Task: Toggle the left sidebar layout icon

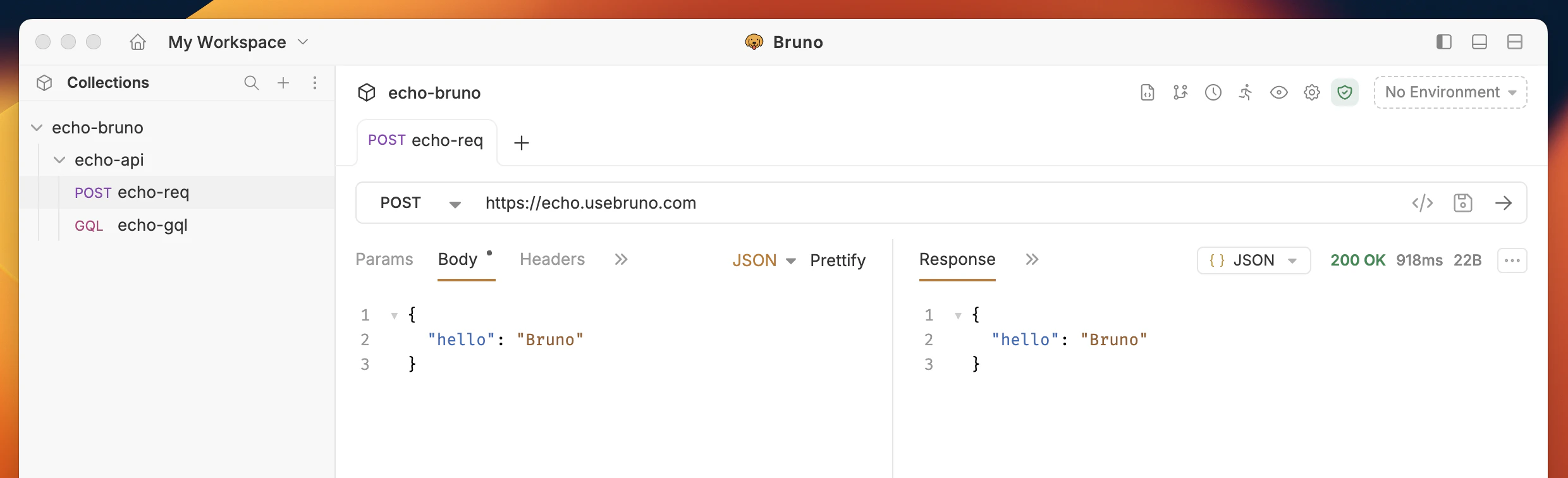Action: pyautogui.click(x=1444, y=42)
